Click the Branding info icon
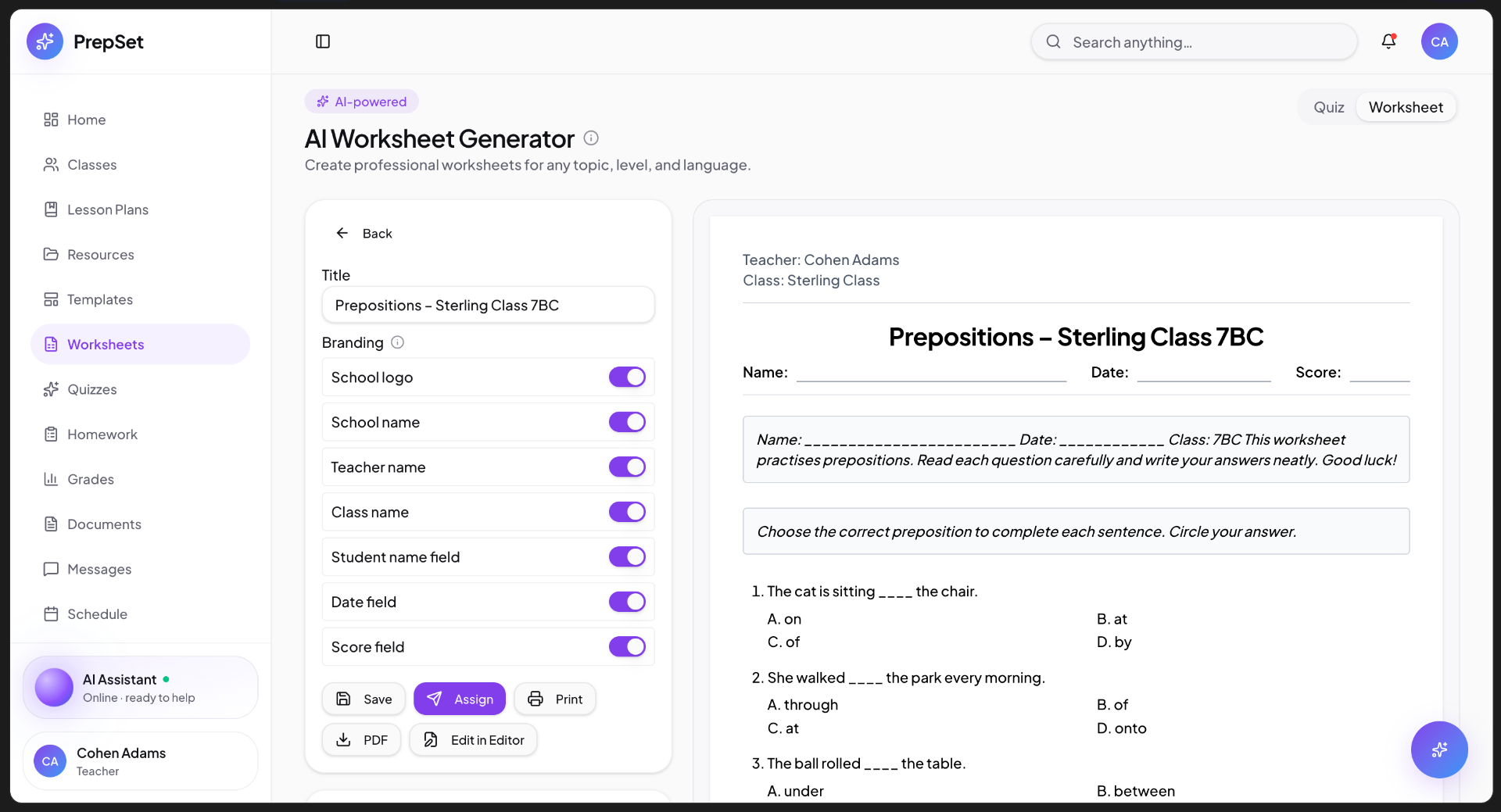Screen dimensions: 1501x812 [397, 342]
